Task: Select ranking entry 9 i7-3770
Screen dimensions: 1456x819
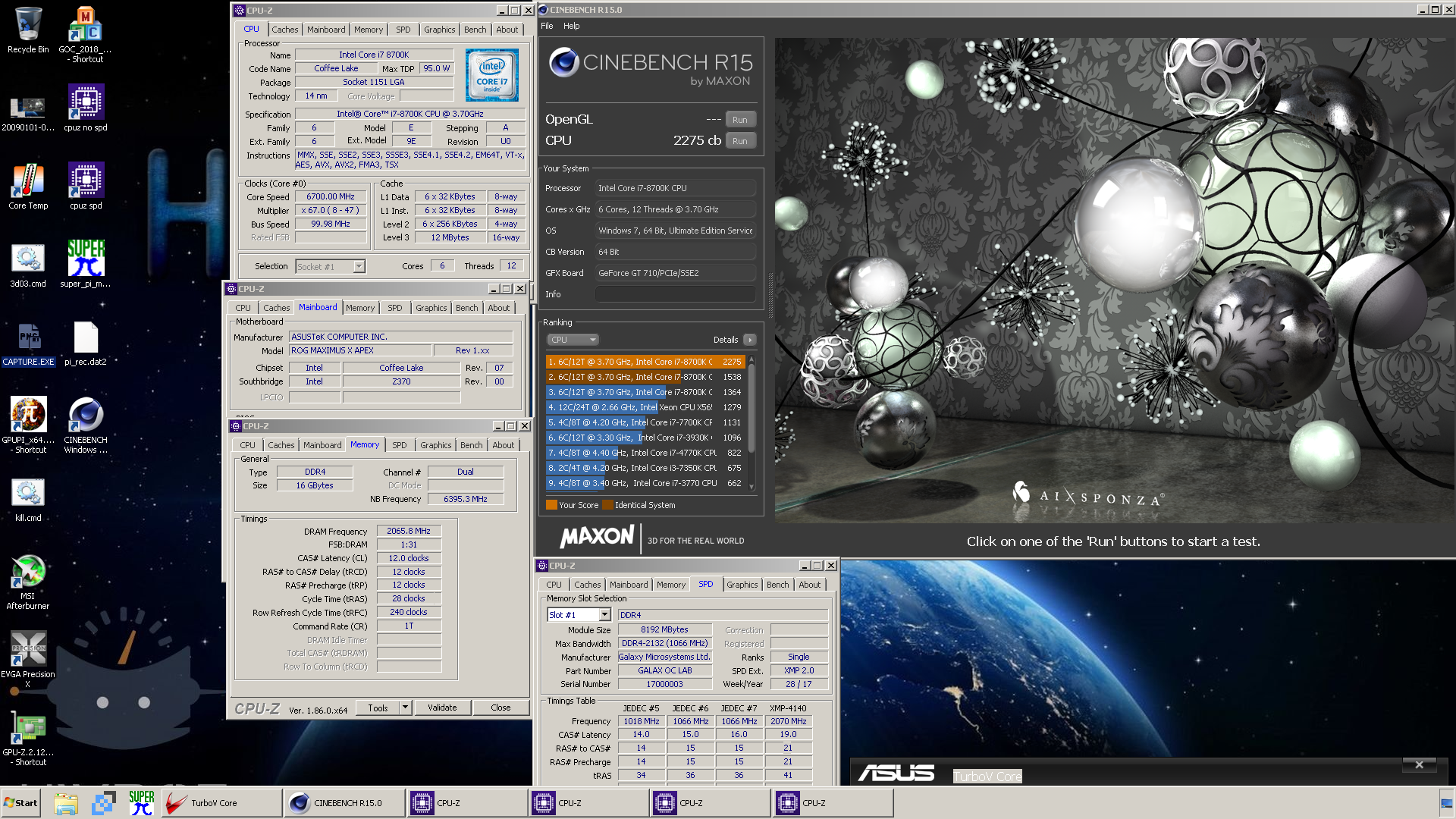Action: [x=645, y=483]
